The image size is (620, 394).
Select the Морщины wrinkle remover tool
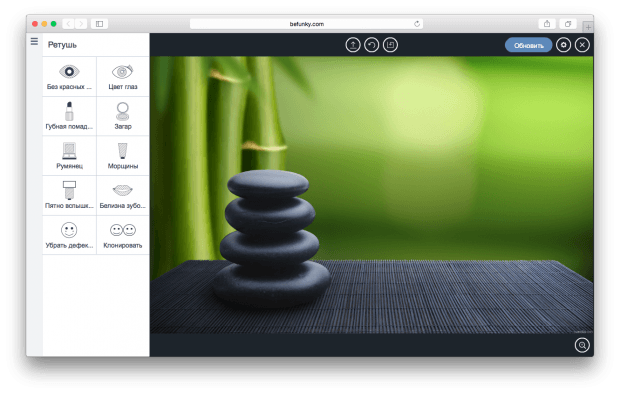point(123,156)
